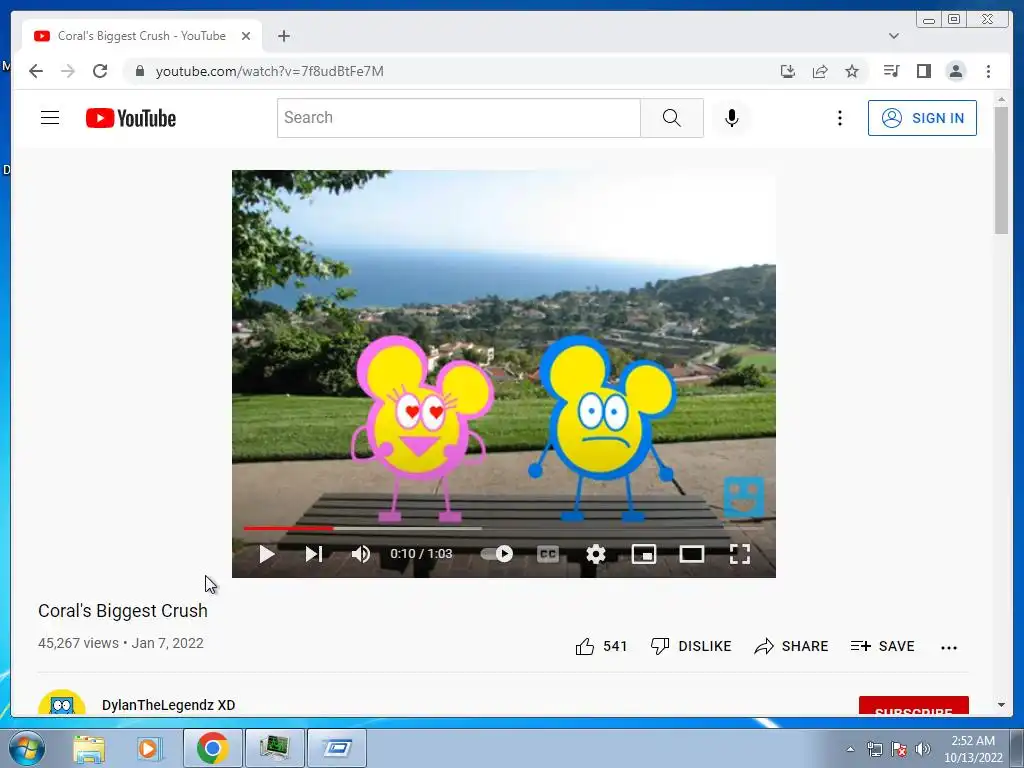Focus the YouTube Search field
This screenshot has width=1024, height=768.
coord(458,118)
